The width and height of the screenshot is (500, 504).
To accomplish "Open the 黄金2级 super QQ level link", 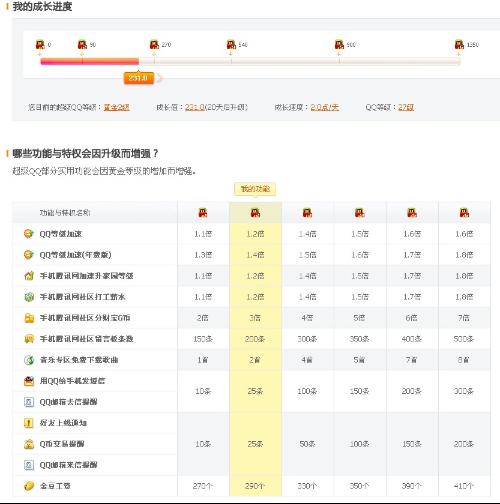I will (117, 107).
